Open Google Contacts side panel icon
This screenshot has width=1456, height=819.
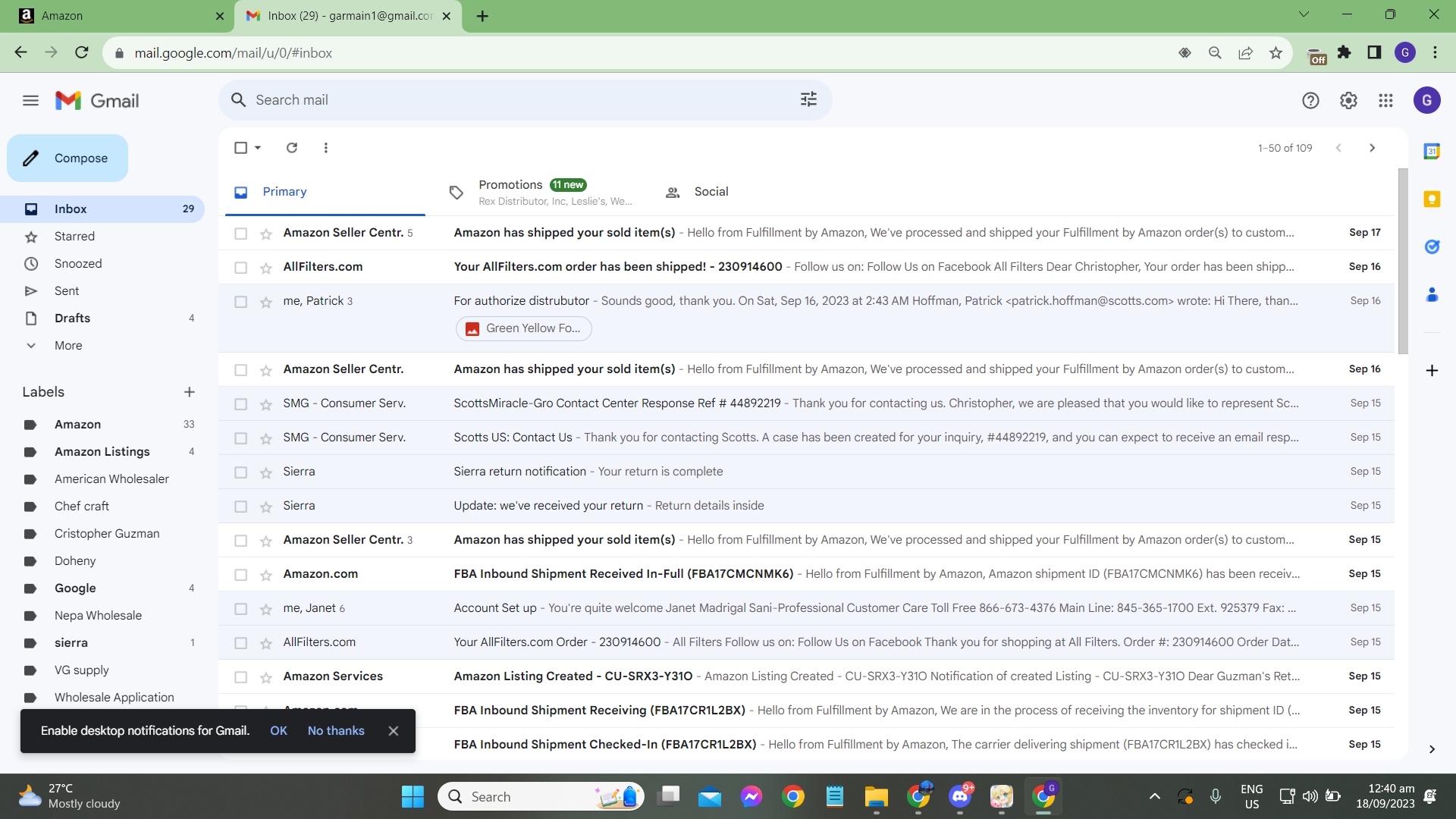click(x=1432, y=294)
